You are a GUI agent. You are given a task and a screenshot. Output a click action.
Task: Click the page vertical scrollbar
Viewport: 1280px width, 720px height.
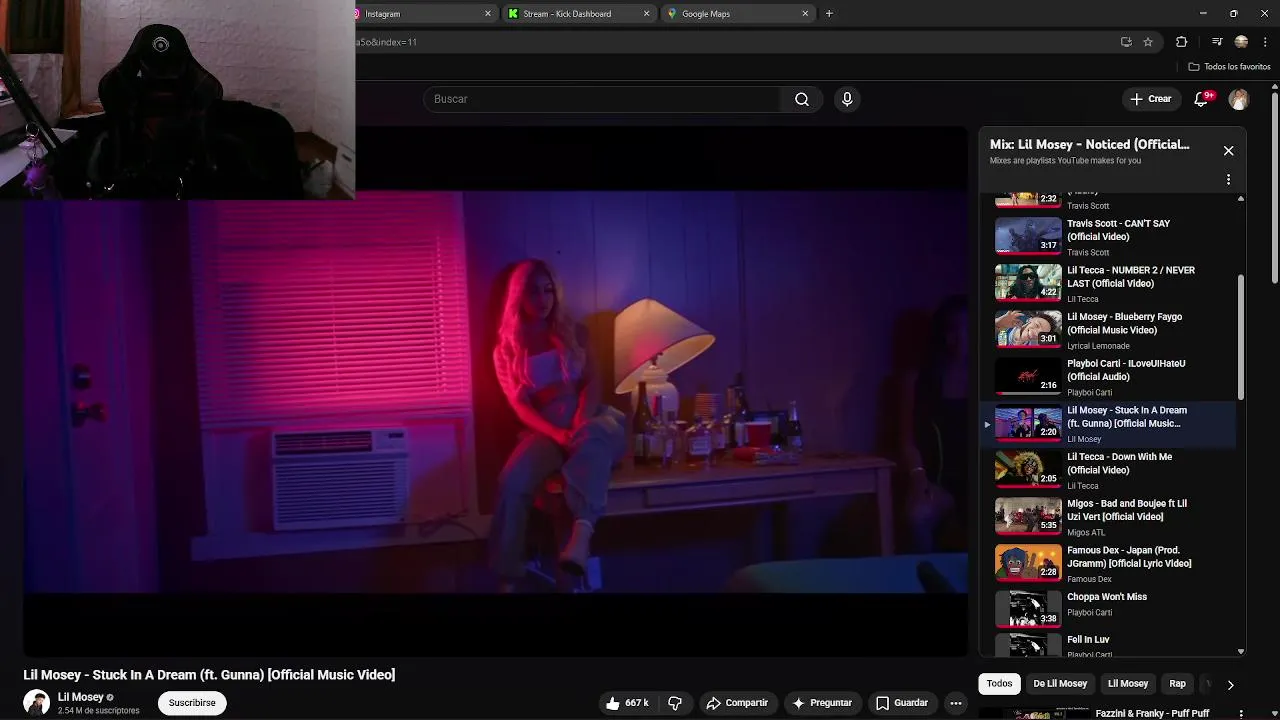pos(1274,190)
